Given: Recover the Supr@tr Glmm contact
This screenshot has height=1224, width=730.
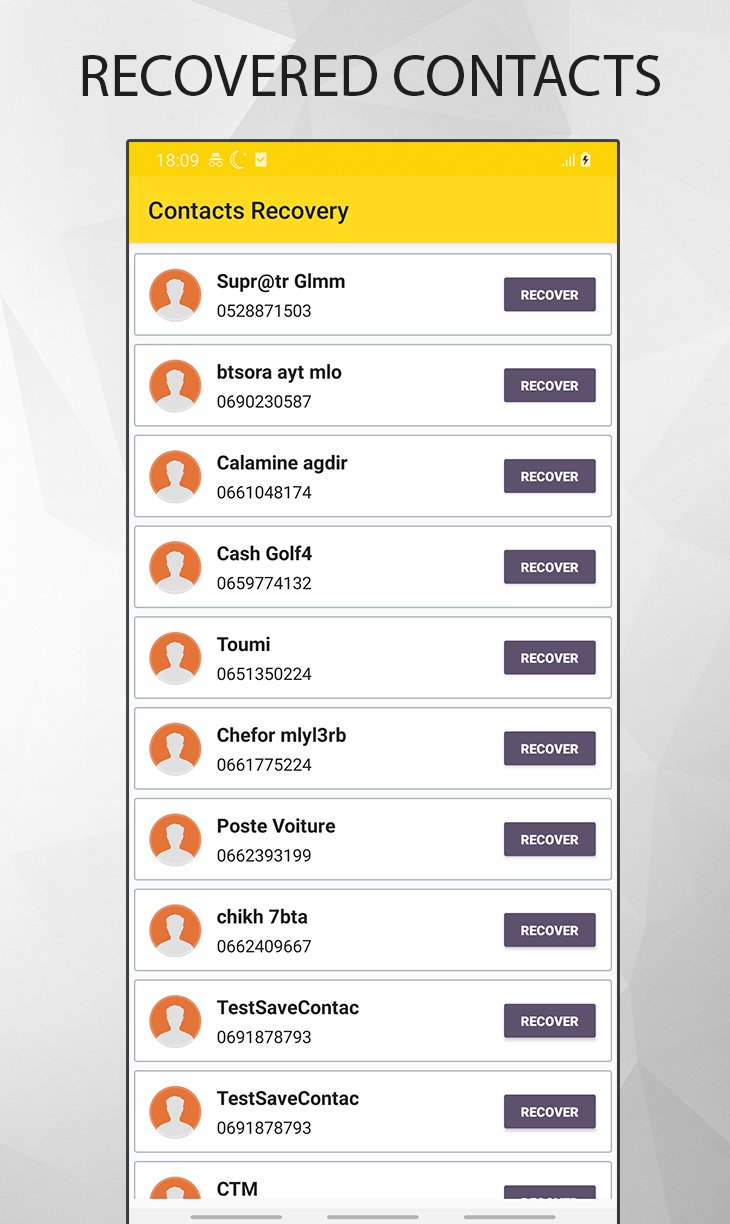Looking at the screenshot, I should point(549,295).
